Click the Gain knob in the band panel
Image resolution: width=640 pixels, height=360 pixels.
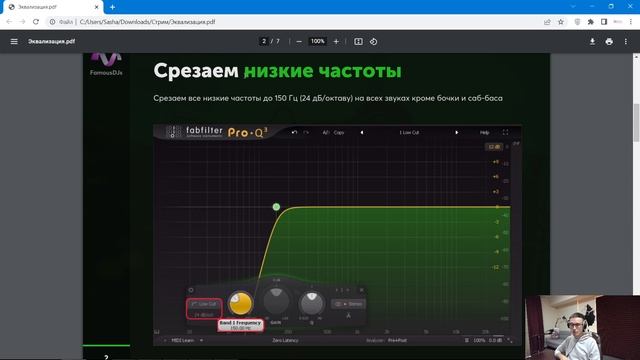tap(276, 301)
